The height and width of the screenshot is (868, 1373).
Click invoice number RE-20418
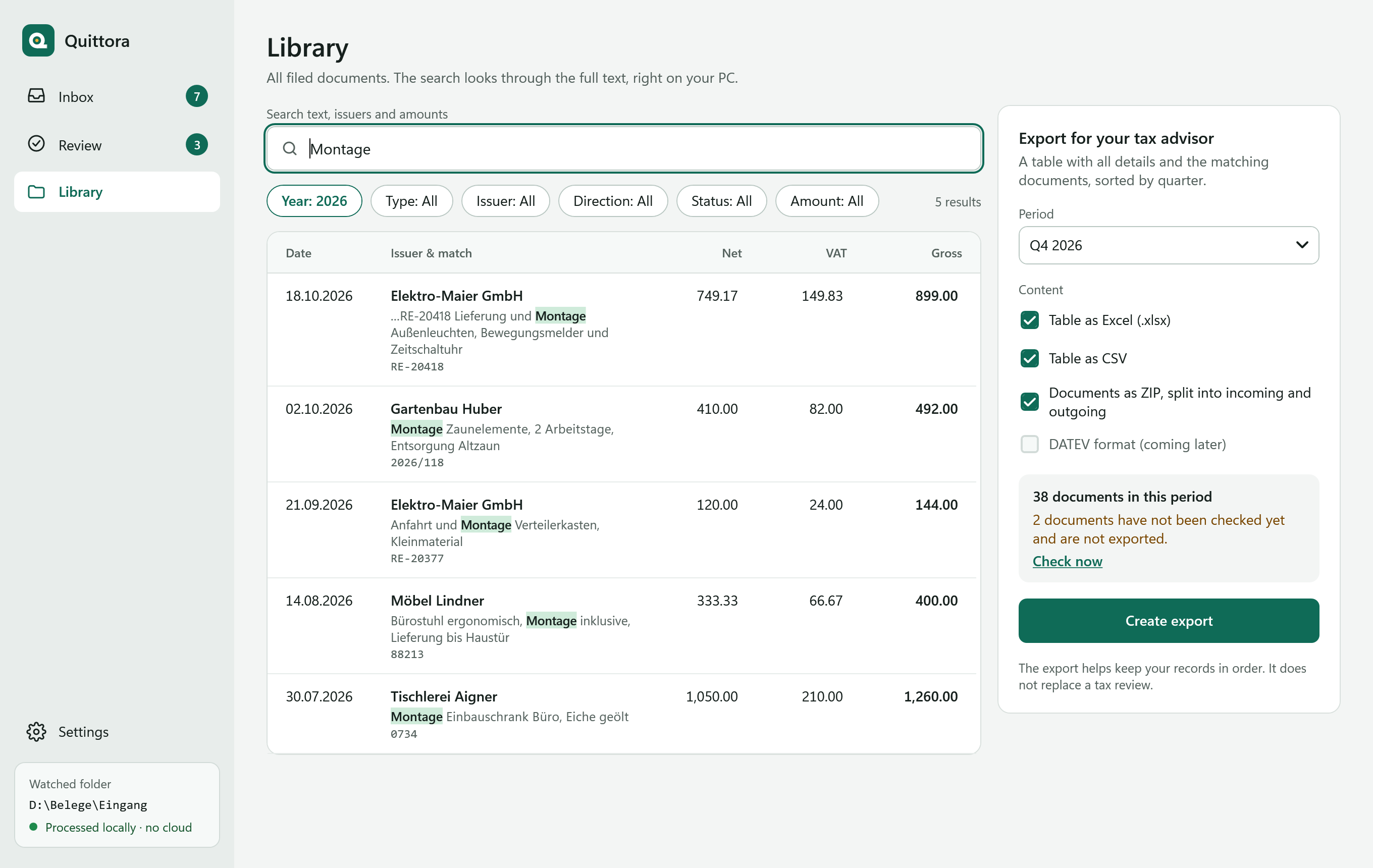pos(417,366)
